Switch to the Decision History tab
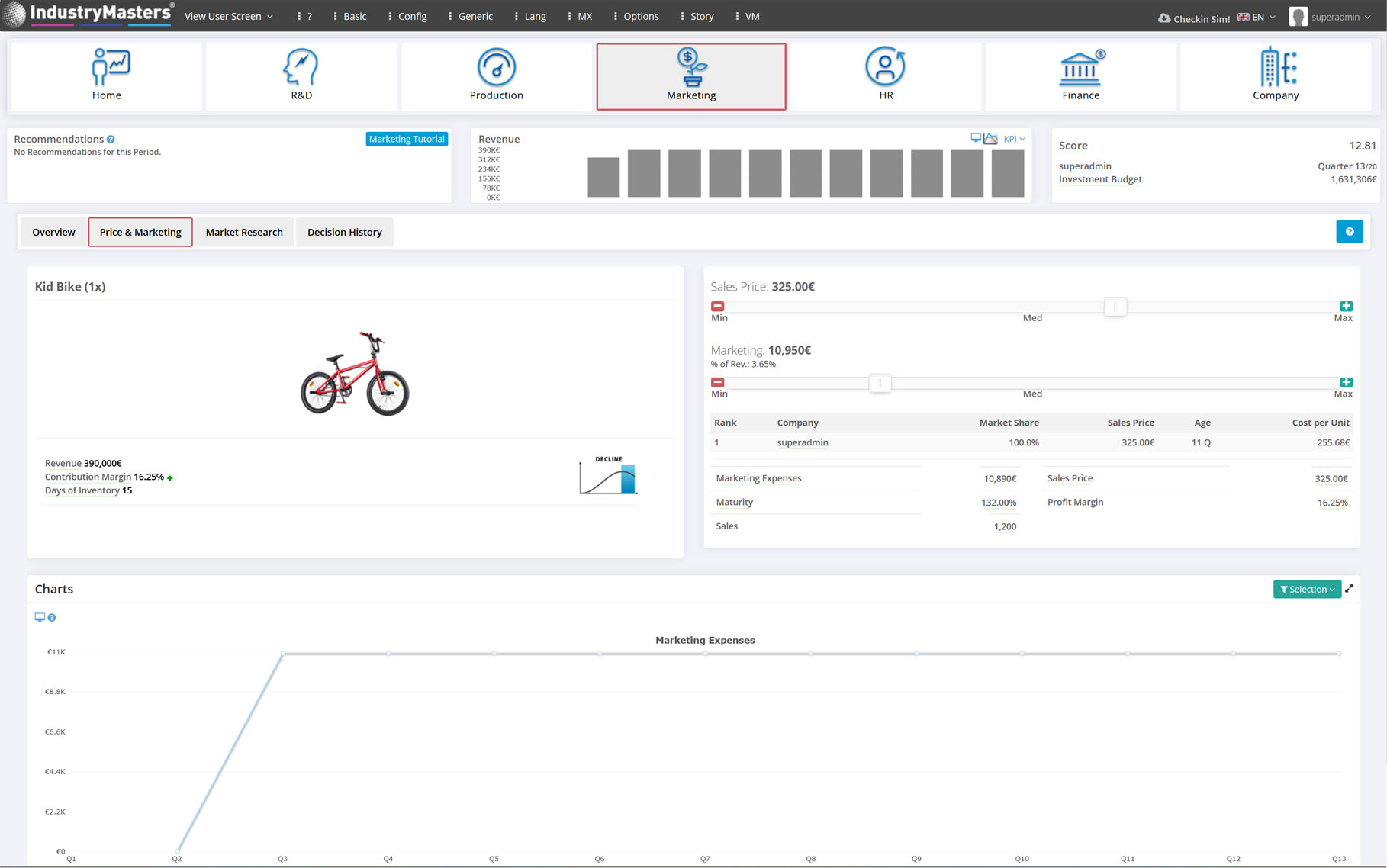This screenshot has width=1387, height=868. [x=344, y=232]
